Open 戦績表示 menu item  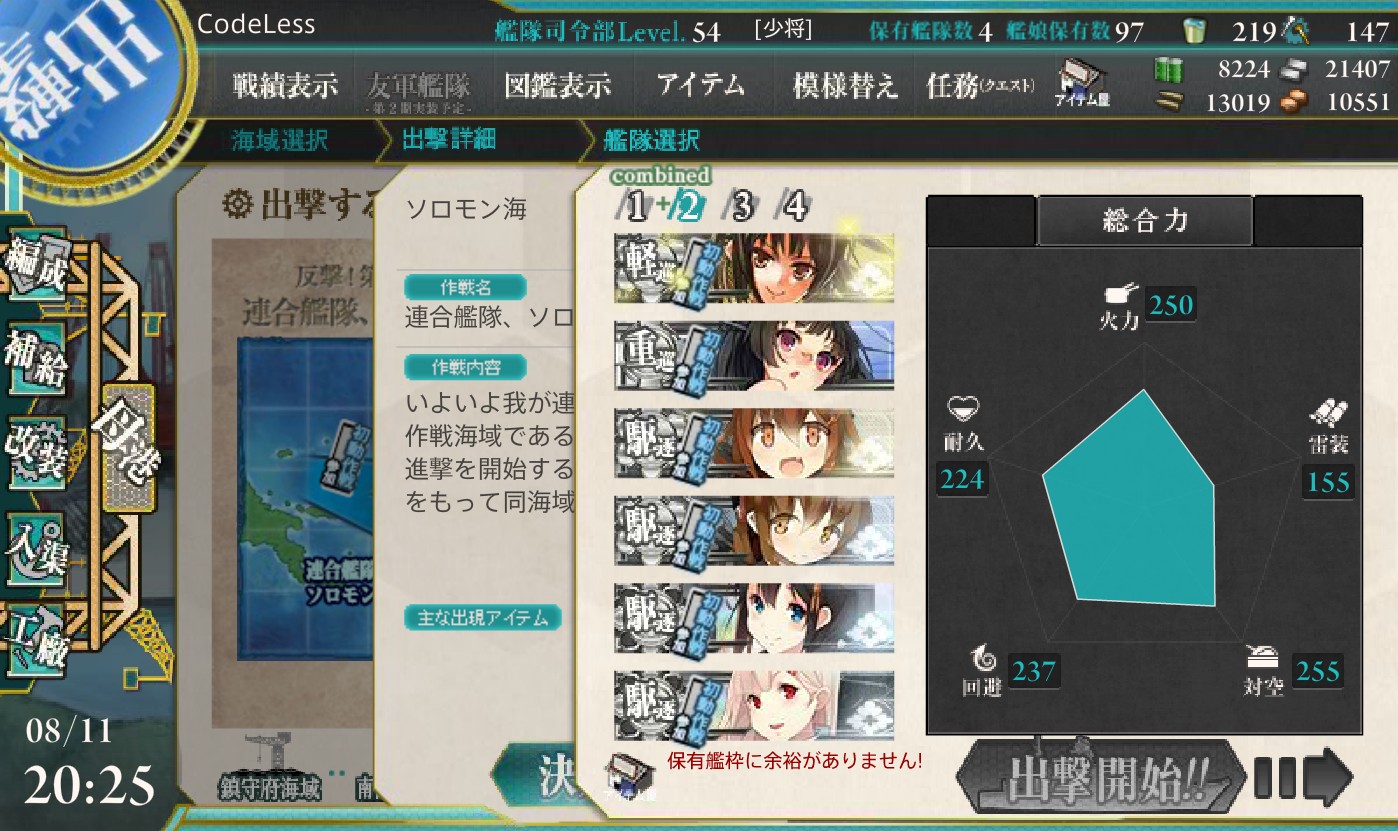286,85
